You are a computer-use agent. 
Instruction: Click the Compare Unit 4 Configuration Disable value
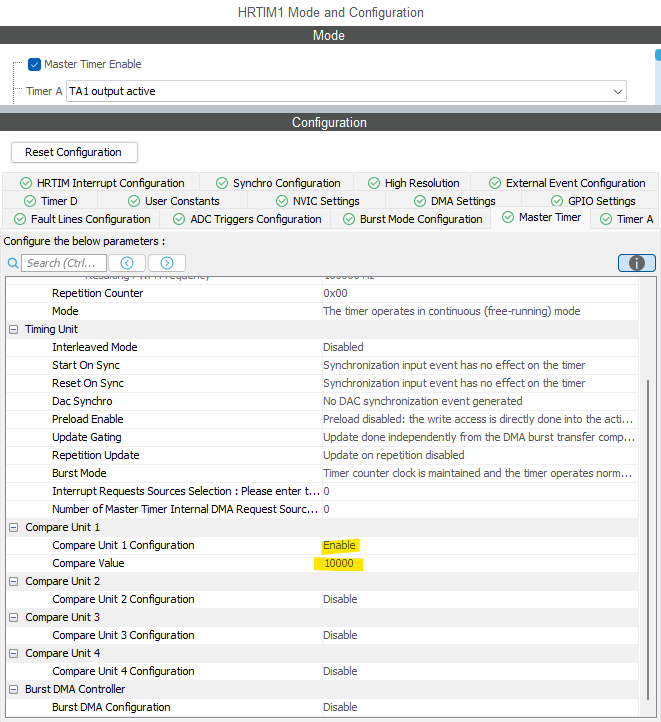point(340,671)
